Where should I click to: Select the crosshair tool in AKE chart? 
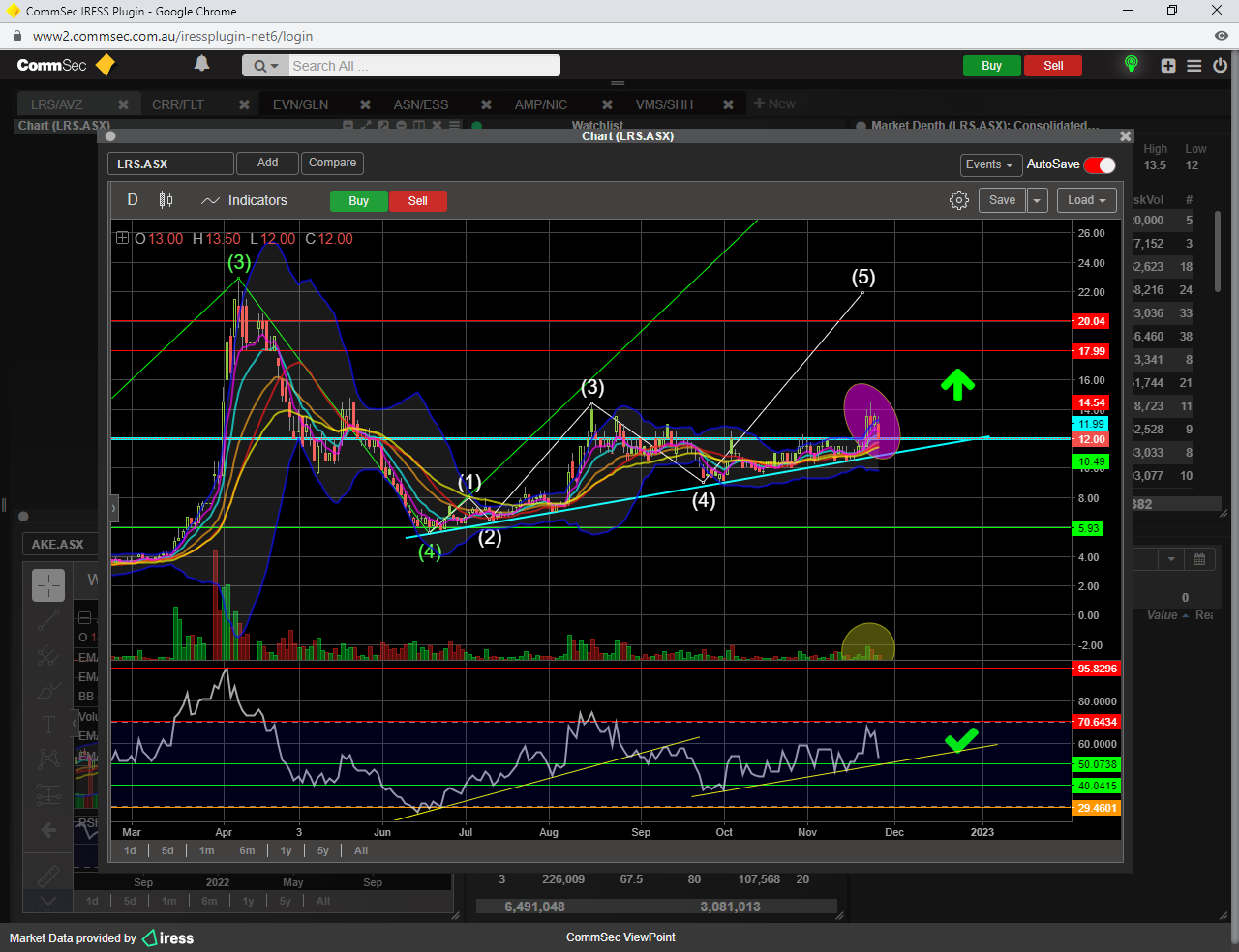click(x=48, y=585)
